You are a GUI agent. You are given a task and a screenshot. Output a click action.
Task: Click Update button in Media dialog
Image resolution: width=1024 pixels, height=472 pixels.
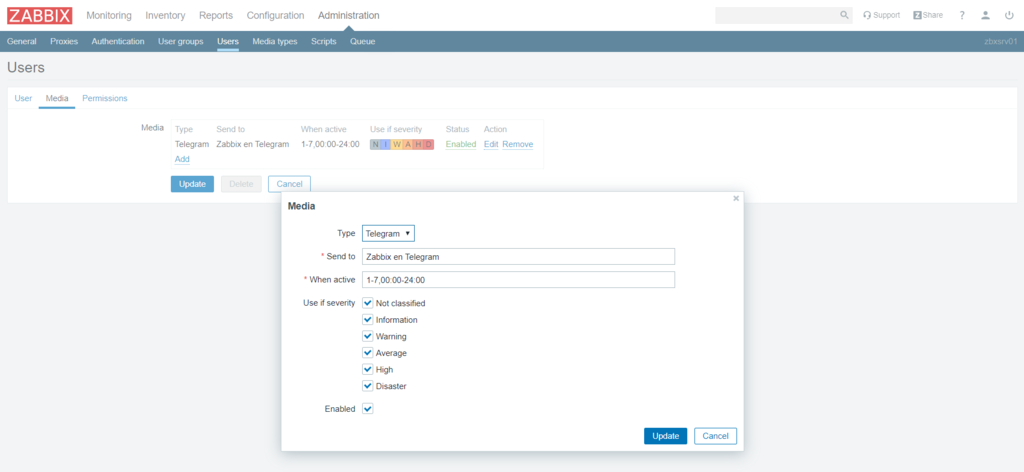665,436
